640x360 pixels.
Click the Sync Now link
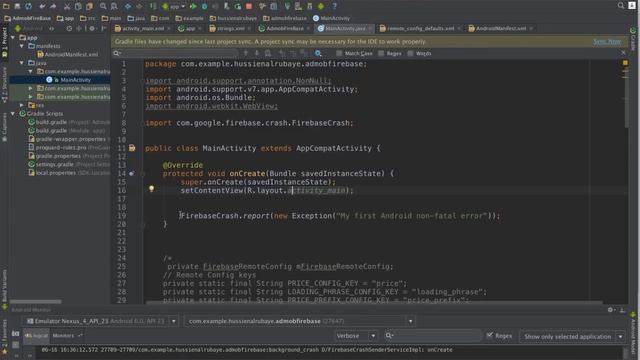607,41
